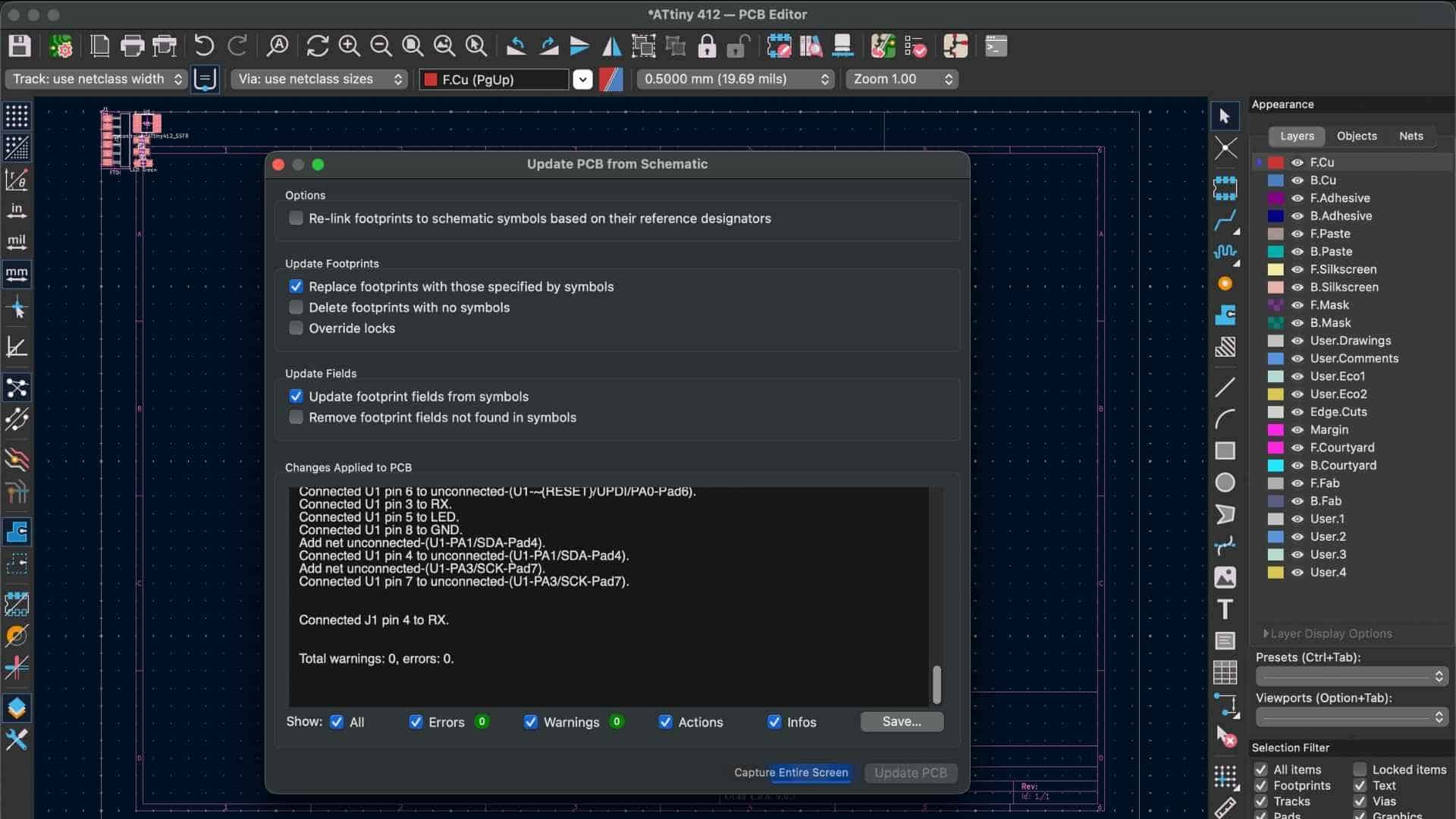1456x819 pixels.
Task: Click the Zoom In magnifier icon
Action: [x=349, y=46]
